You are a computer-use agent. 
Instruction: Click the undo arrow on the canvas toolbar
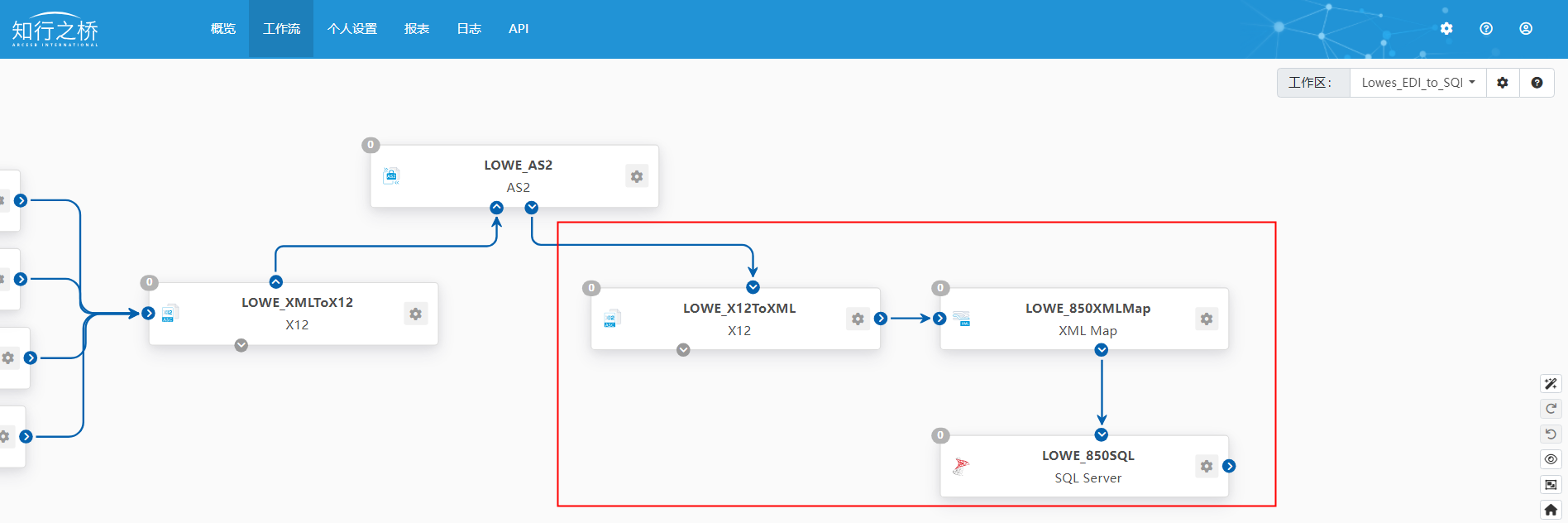[1551, 434]
